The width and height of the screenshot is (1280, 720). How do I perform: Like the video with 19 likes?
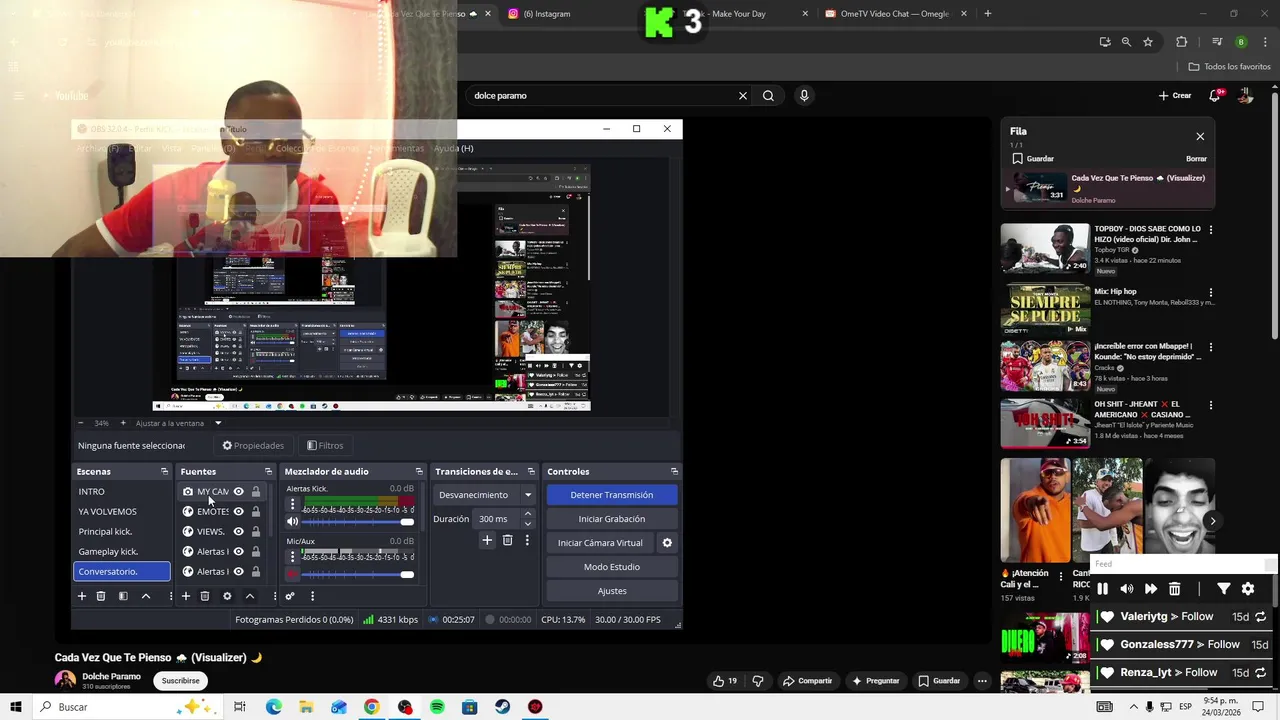point(725,681)
